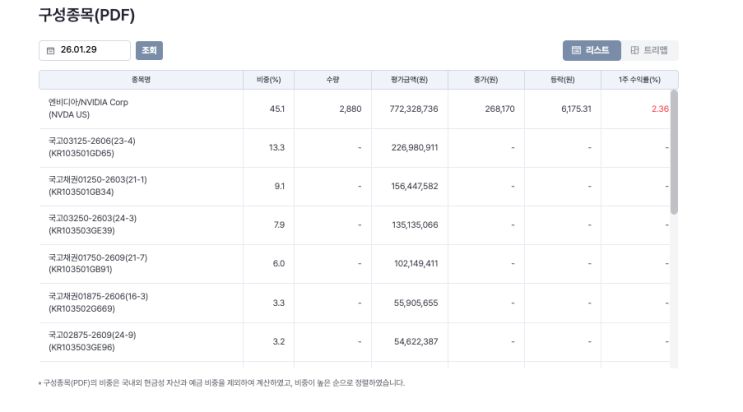Select the 국고02875-2609(24-9) row name

[92, 341]
